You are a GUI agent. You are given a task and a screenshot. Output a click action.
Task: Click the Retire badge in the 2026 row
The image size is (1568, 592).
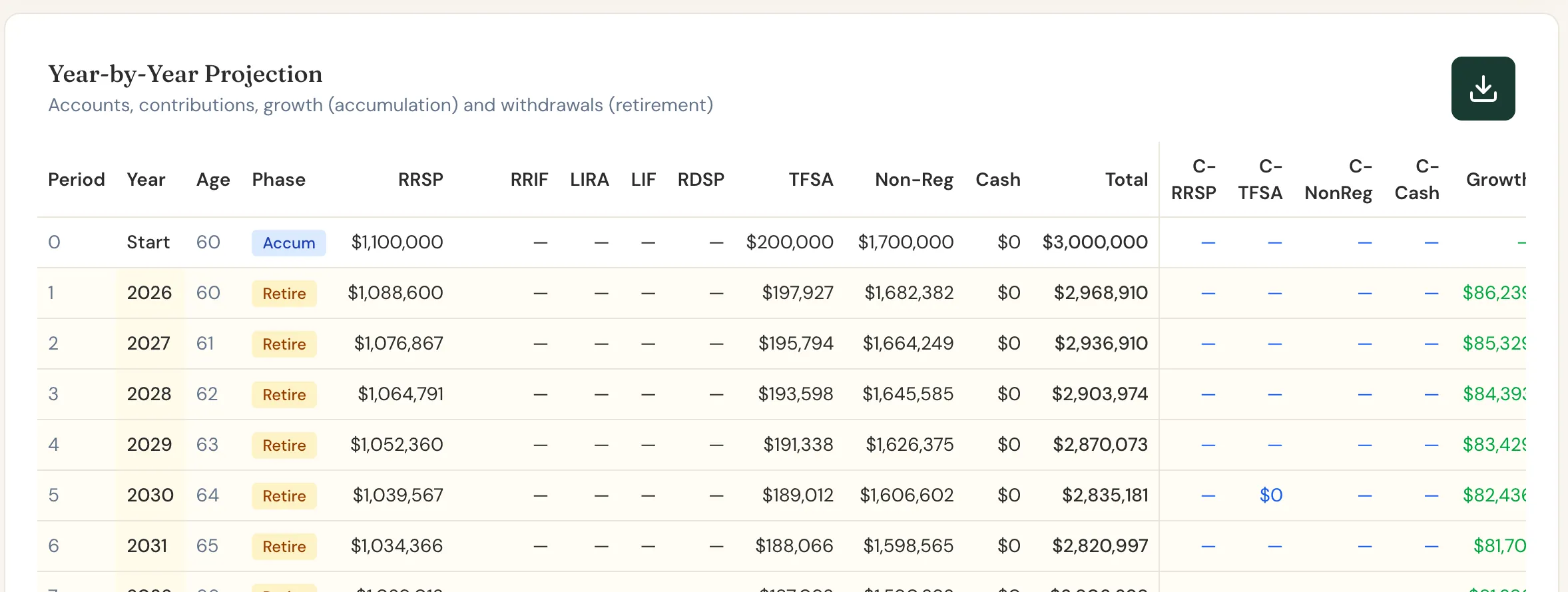(284, 294)
